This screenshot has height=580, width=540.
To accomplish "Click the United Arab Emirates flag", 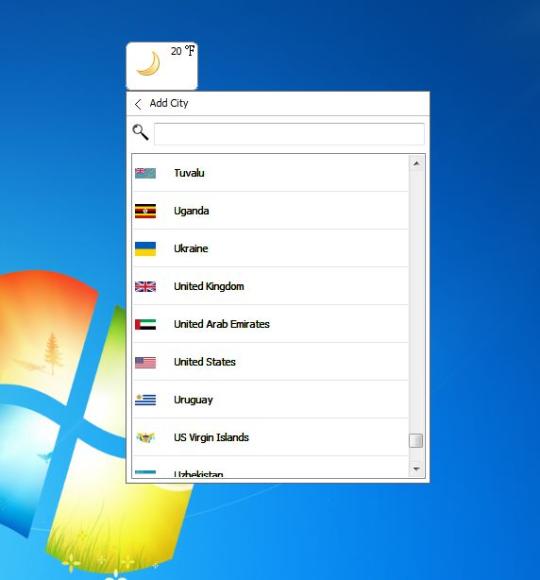I will [145, 324].
